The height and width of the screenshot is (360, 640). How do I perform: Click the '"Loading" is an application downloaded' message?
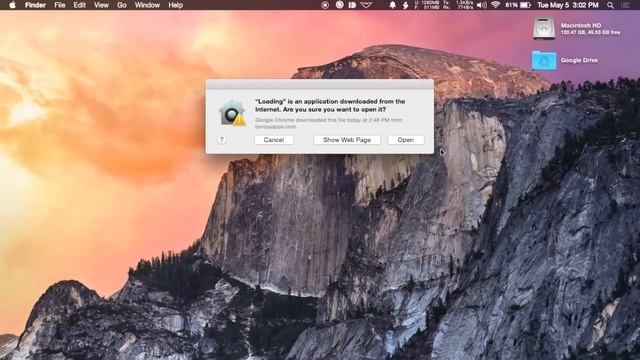coord(330,105)
